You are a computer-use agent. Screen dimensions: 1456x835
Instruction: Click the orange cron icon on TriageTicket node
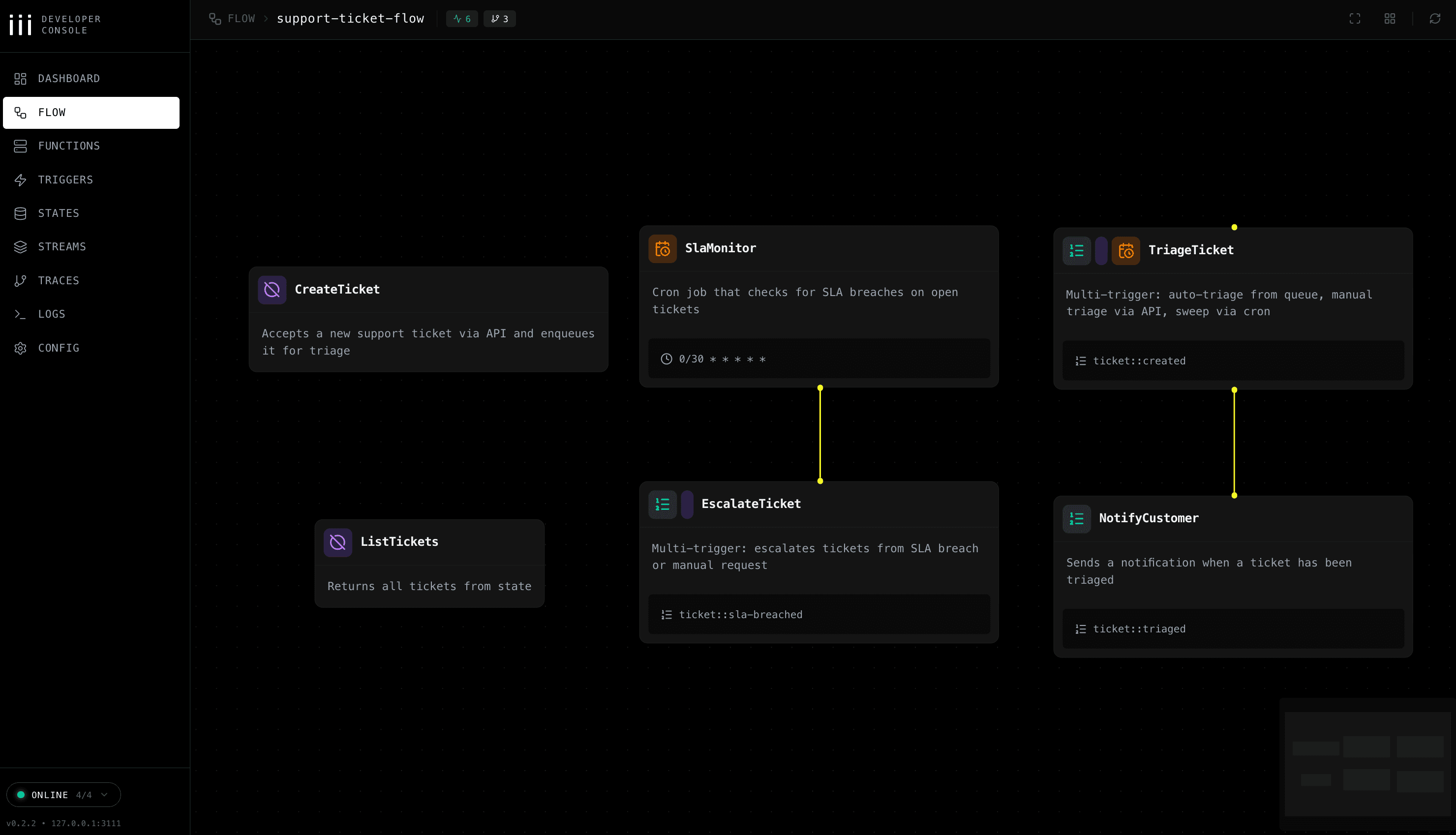tap(1125, 251)
